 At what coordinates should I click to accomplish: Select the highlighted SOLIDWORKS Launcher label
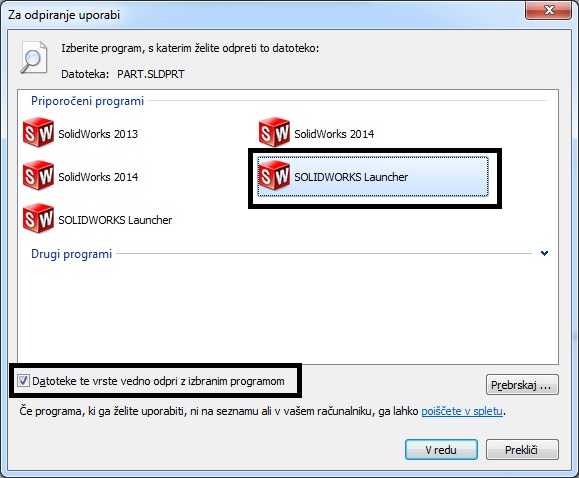point(351,177)
